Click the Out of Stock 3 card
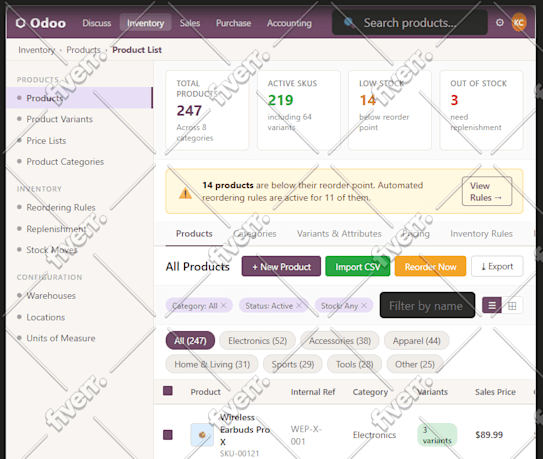 [x=481, y=110]
